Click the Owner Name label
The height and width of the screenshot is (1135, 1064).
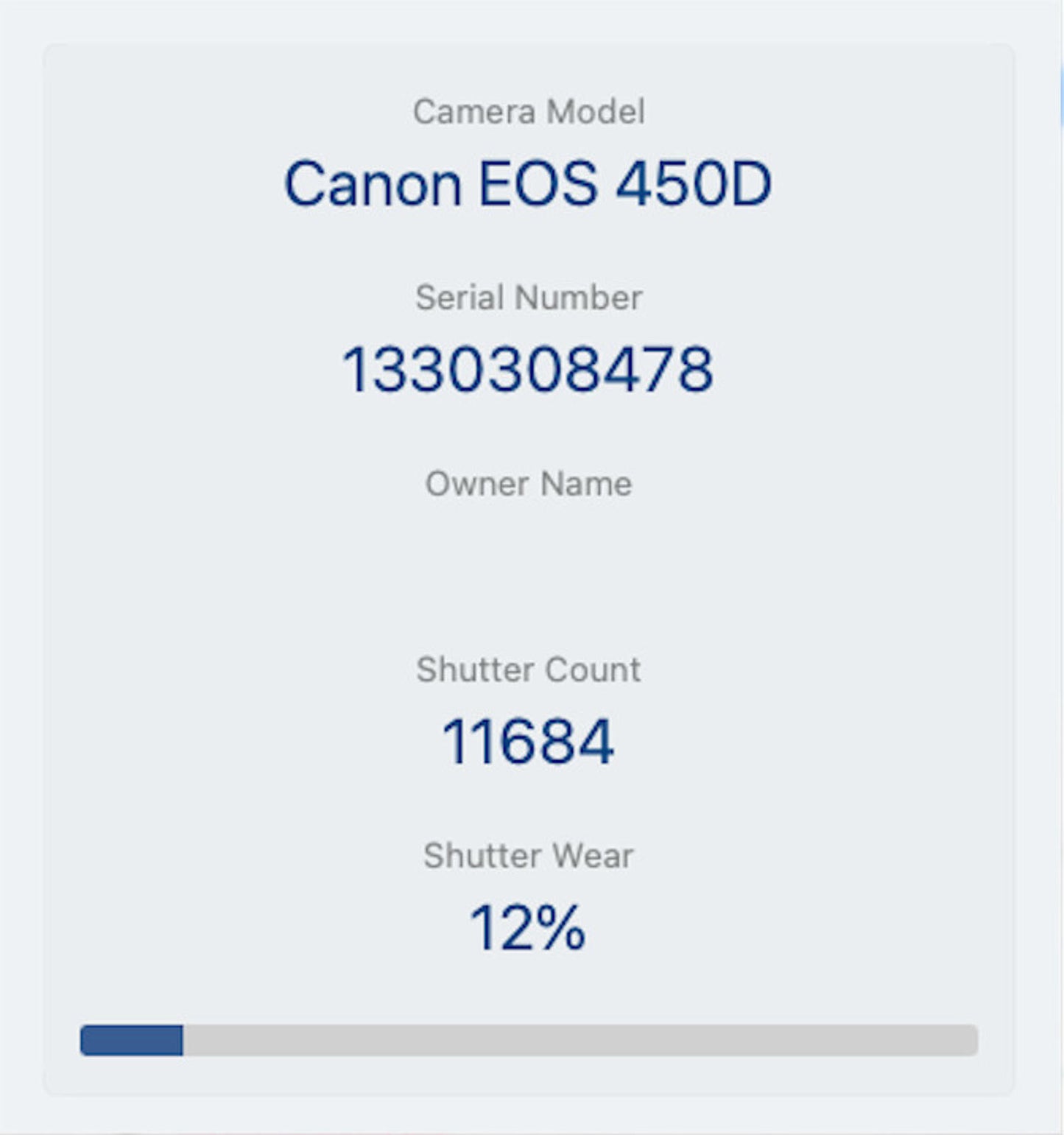coord(529,484)
